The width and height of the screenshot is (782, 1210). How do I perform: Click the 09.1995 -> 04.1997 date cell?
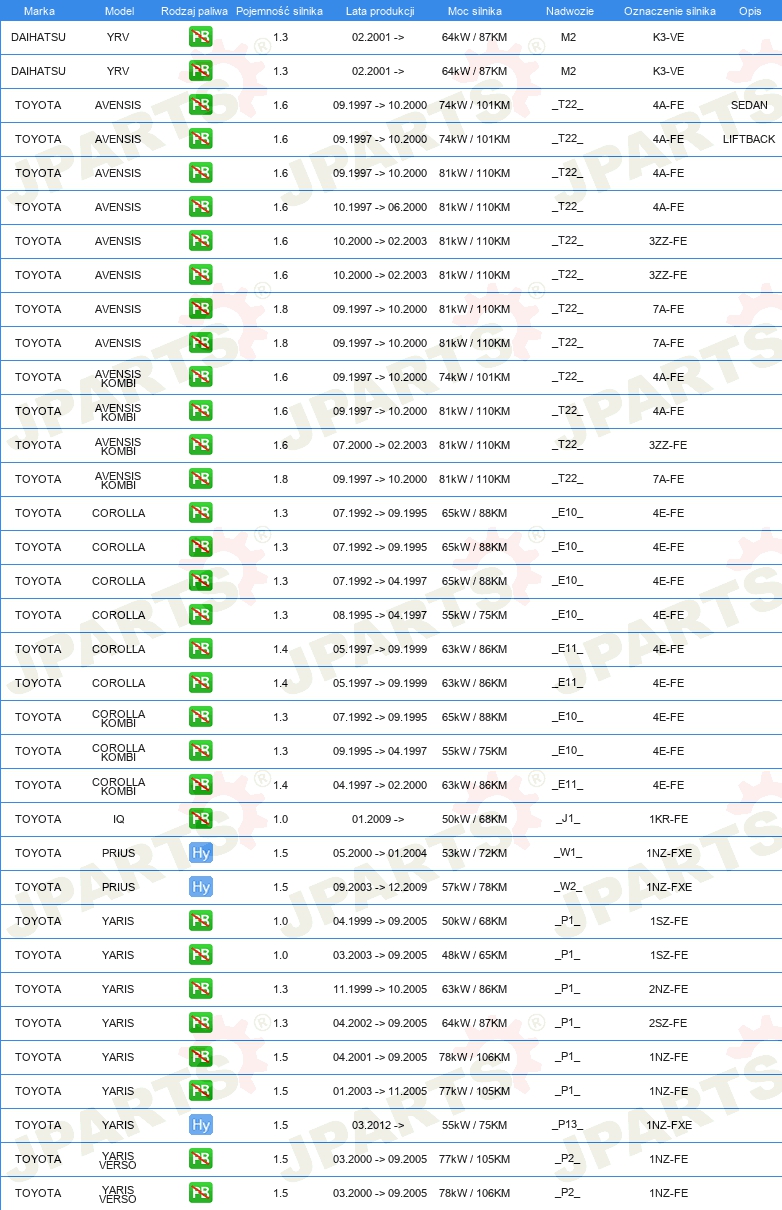(380, 751)
